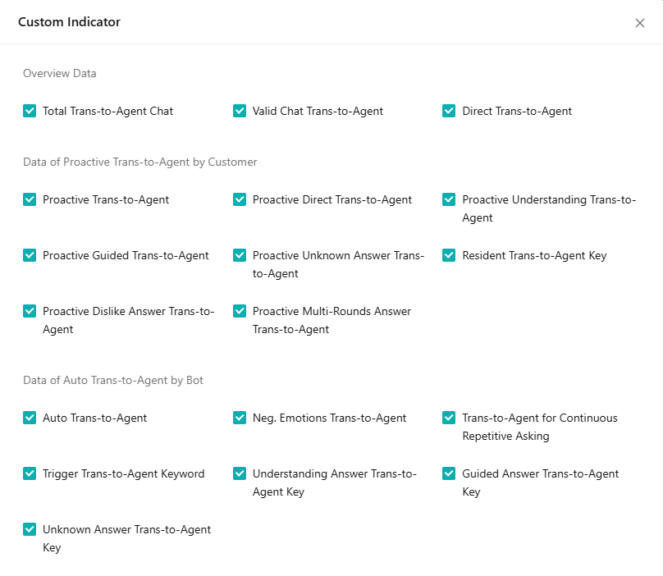Disable Direct Trans-to-Agent indicator
Screen dimensions: 663x576
tap(449, 111)
